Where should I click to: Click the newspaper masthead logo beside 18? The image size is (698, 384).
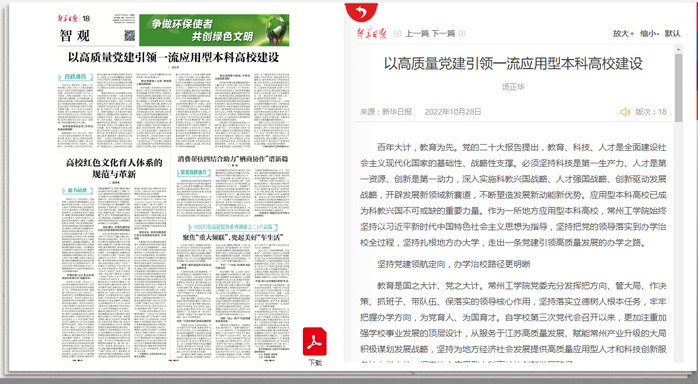(x=68, y=18)
